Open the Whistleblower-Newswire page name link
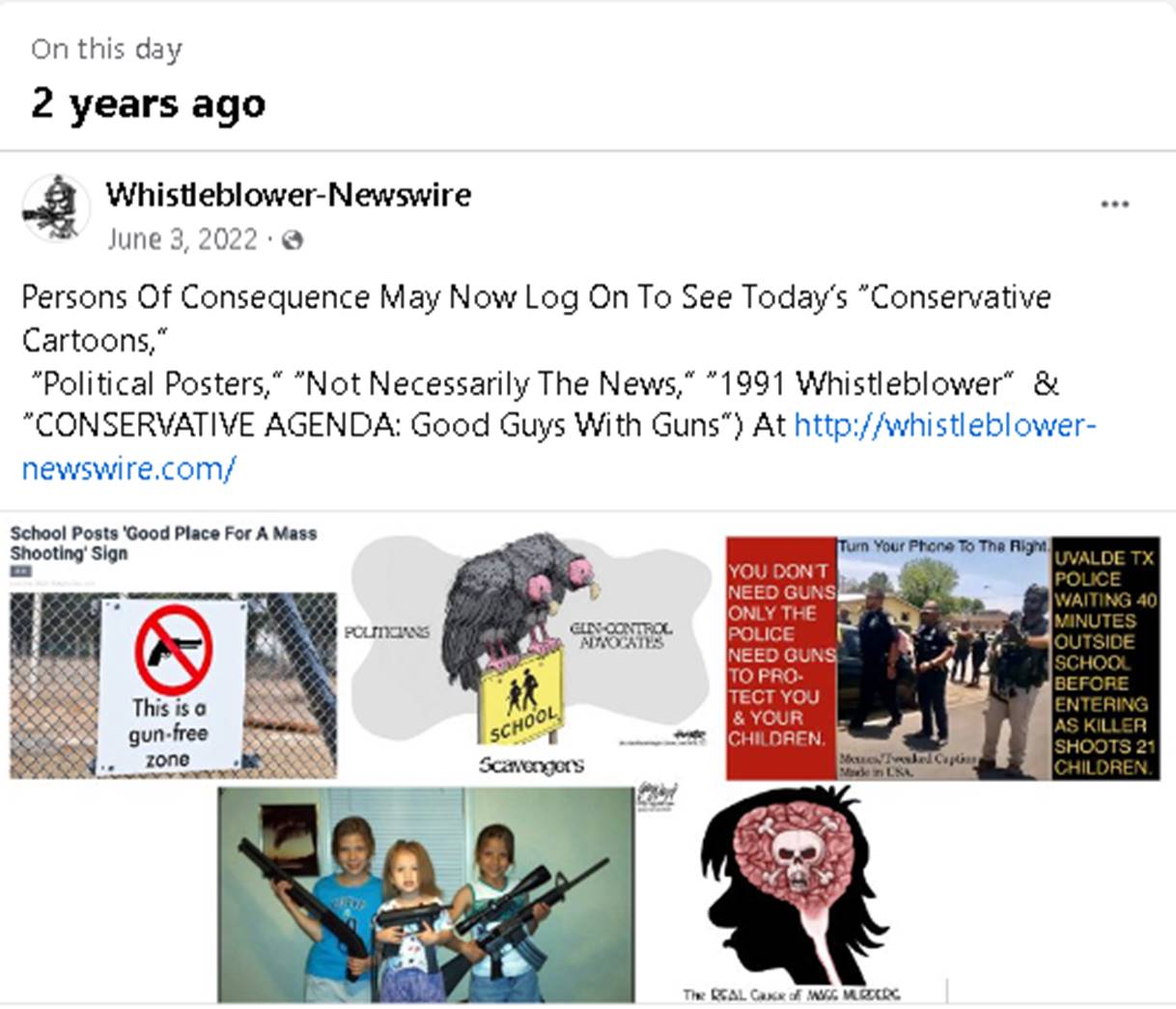Screen dimensions: 1176x1009 289,194
